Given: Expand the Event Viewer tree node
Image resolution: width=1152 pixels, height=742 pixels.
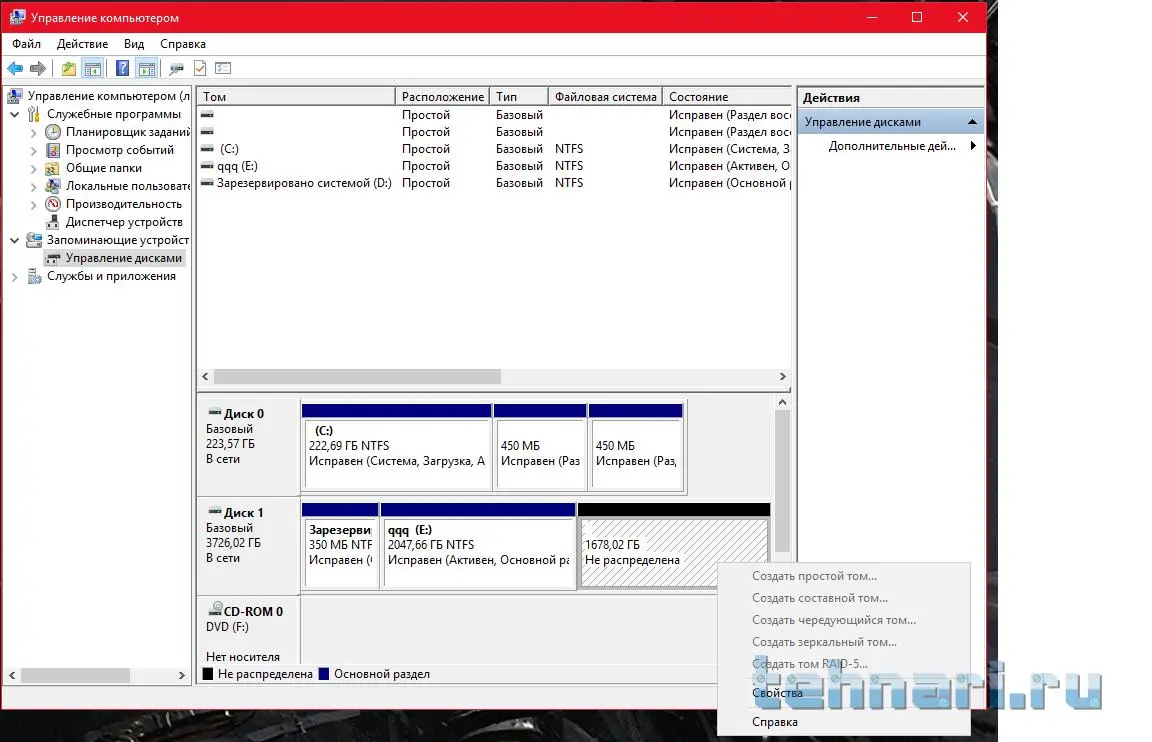Looking at the screenshot, I should pyautogui.click(x=33, y=150).
